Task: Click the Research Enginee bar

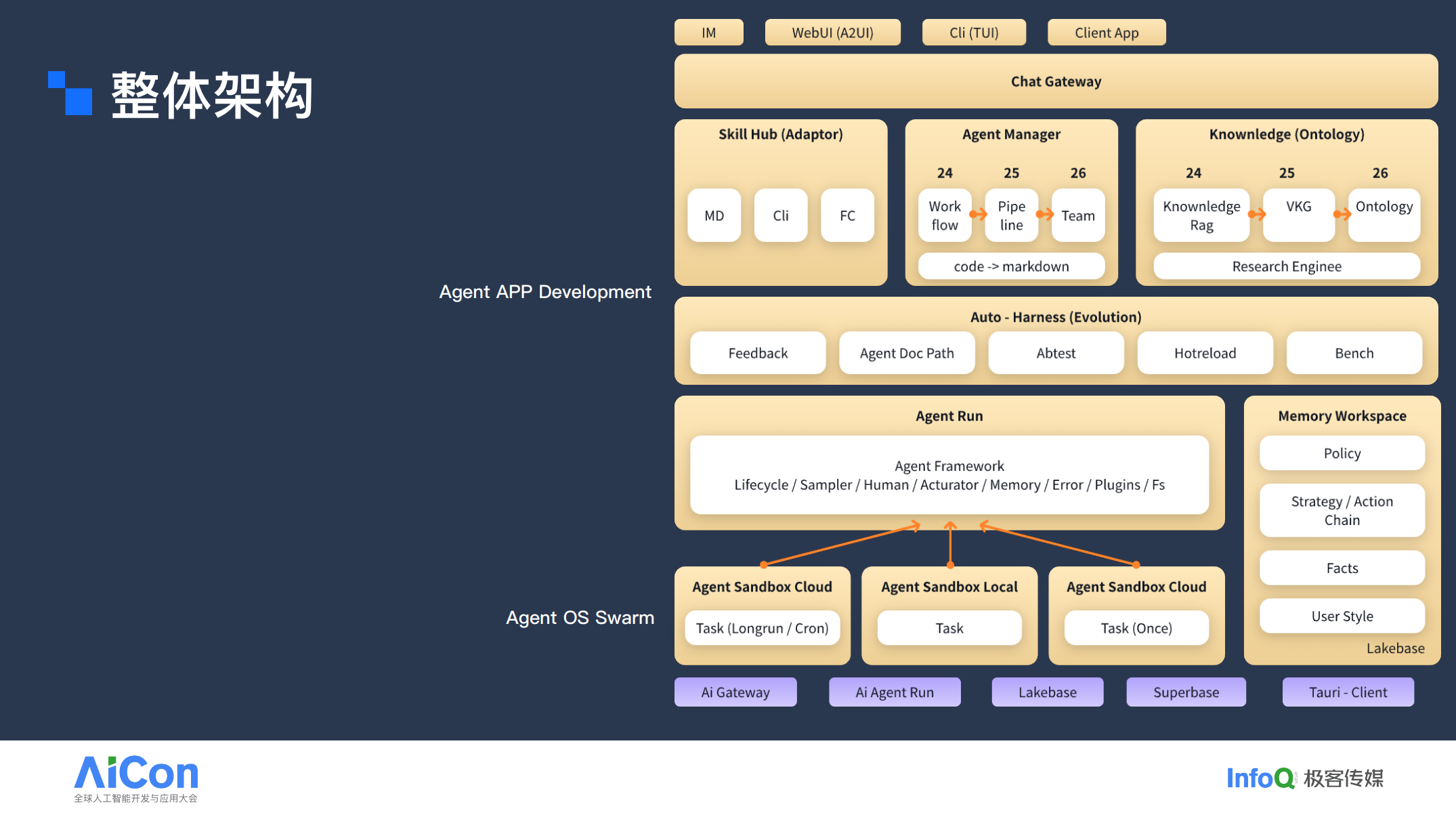Action: [1287, 266]
